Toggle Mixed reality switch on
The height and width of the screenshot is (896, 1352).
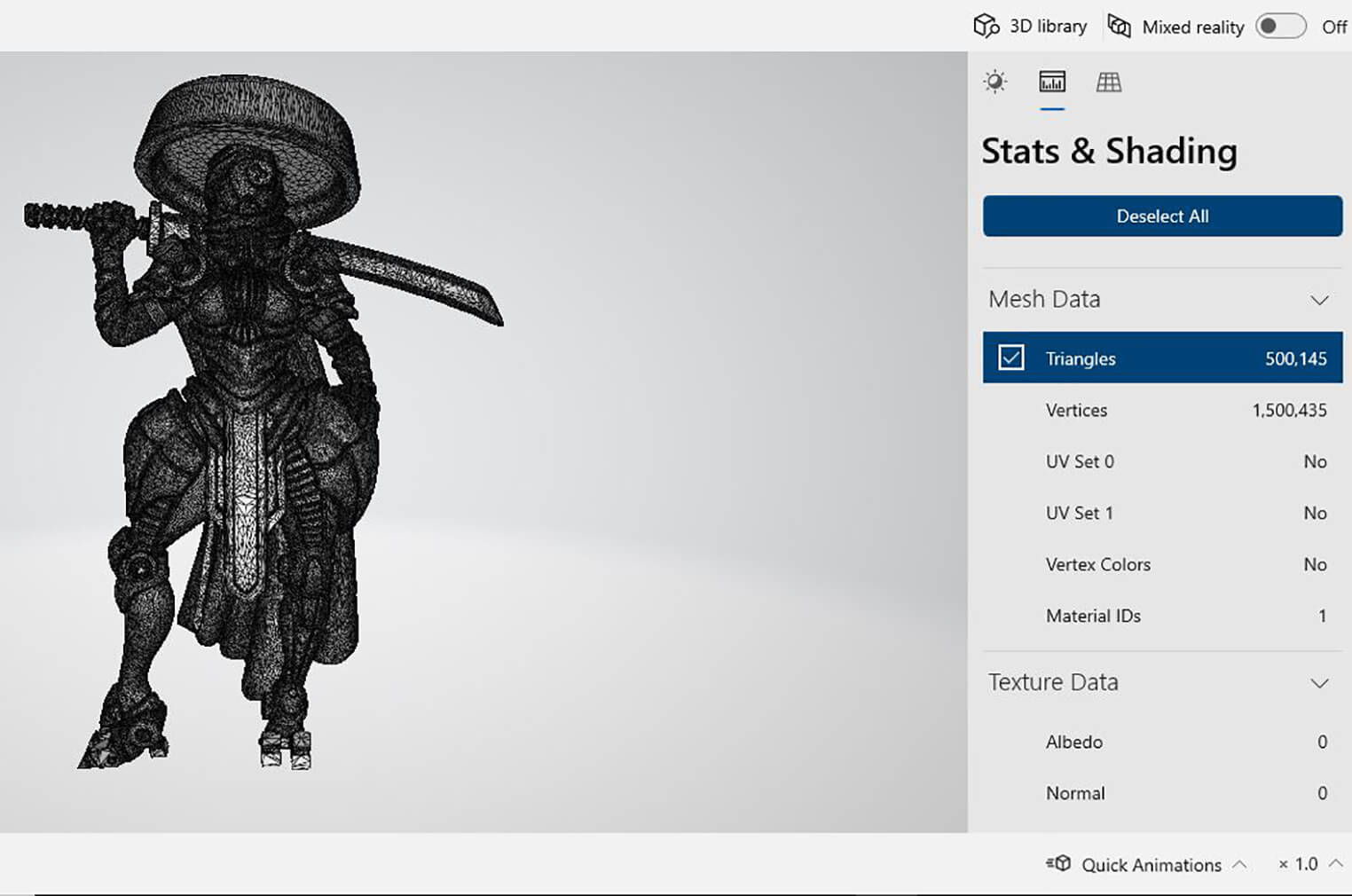tap(1280, 27)
